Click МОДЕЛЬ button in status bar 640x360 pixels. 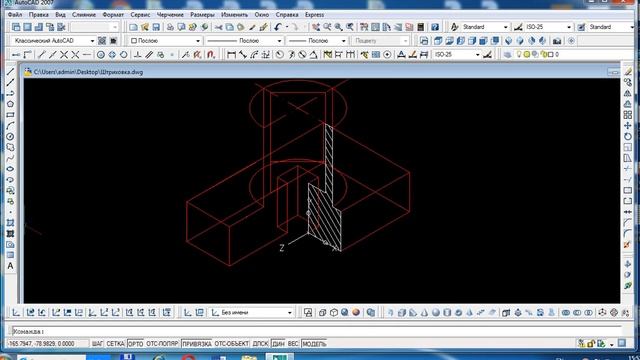click(x=314, y=344)
